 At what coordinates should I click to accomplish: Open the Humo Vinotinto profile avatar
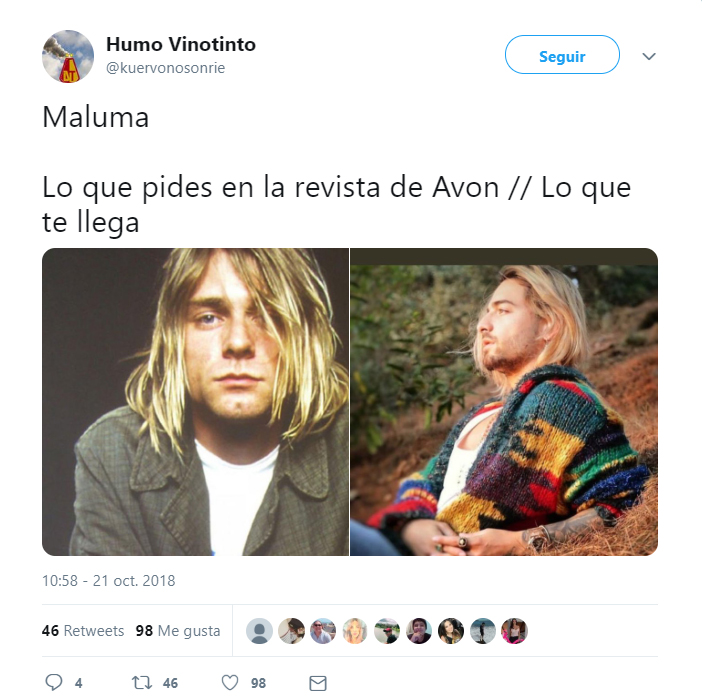pyautogui.click(x=68, y=56)
